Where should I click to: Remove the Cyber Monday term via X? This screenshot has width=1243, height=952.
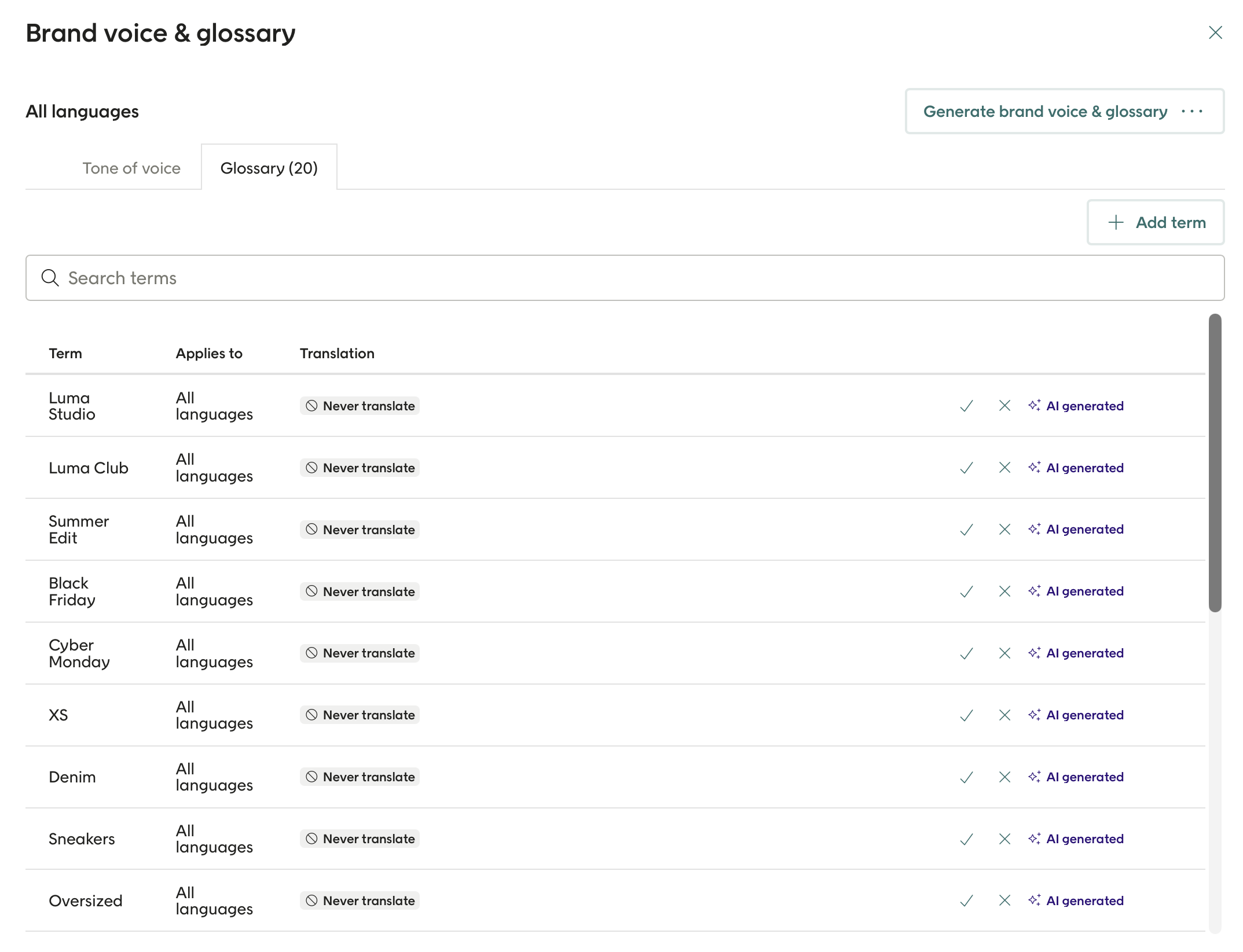[x=1004, y=653]
